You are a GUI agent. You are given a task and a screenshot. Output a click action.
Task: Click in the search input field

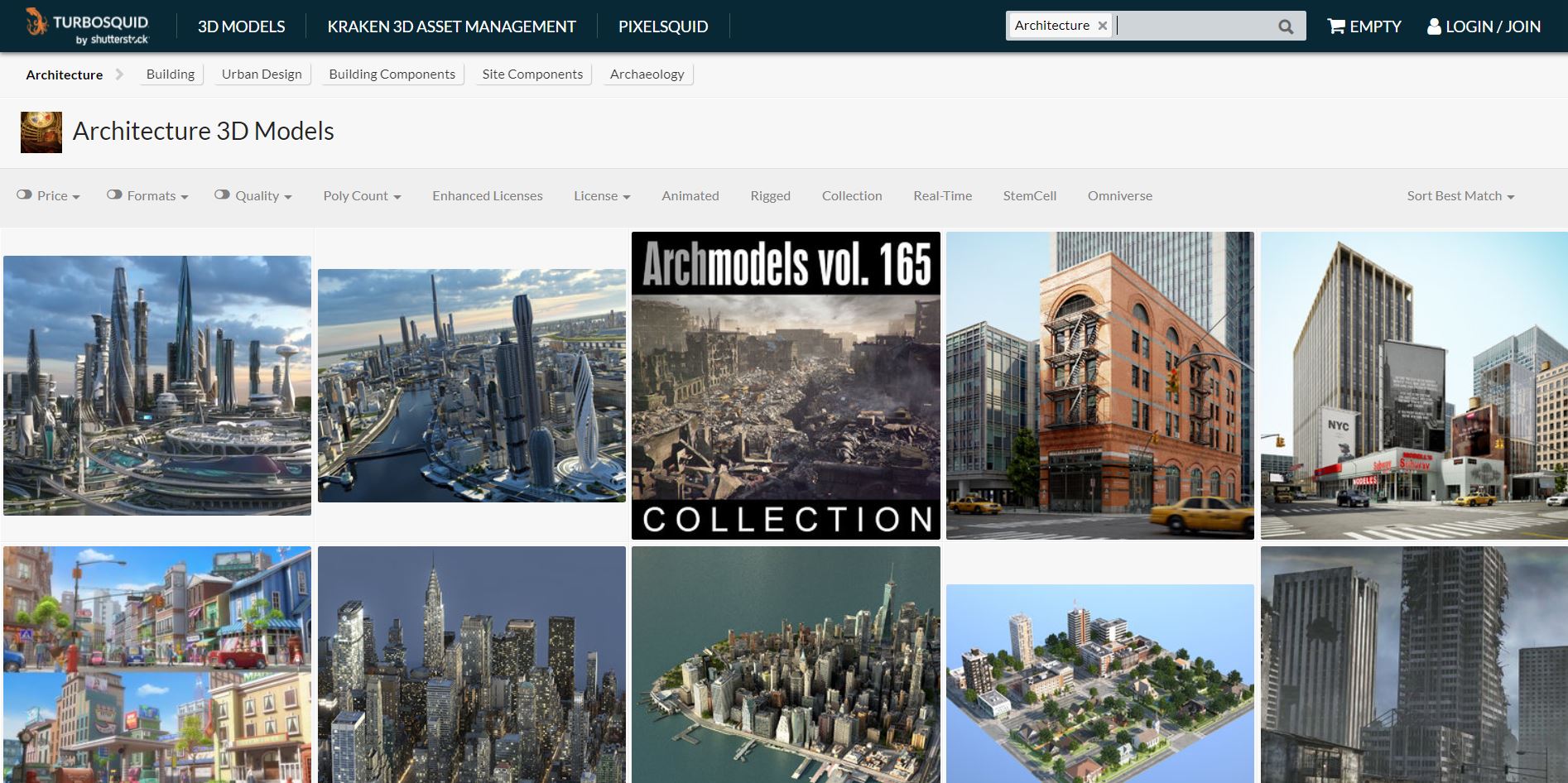click(1192, 26)
